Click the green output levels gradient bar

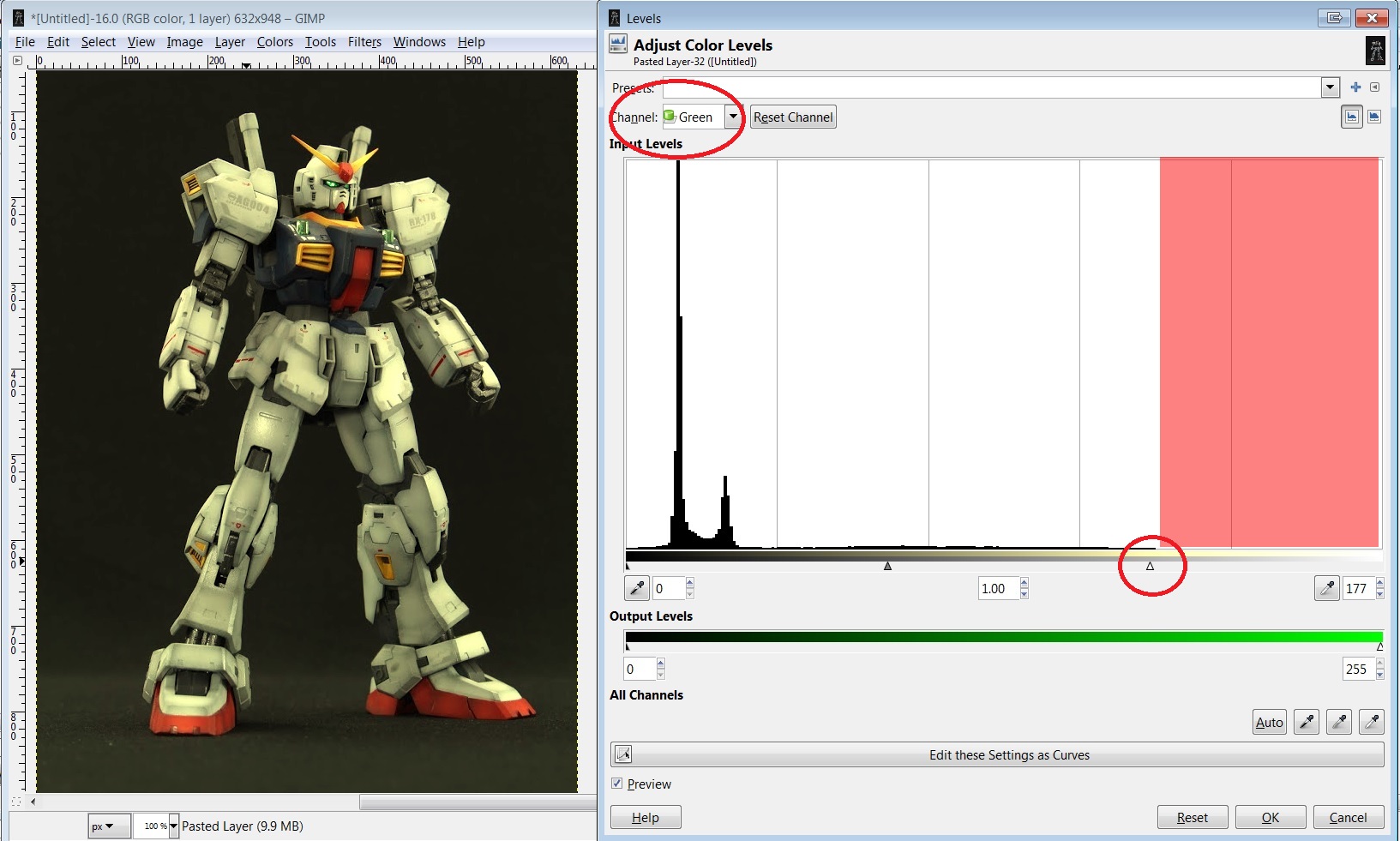[1003, 637]
